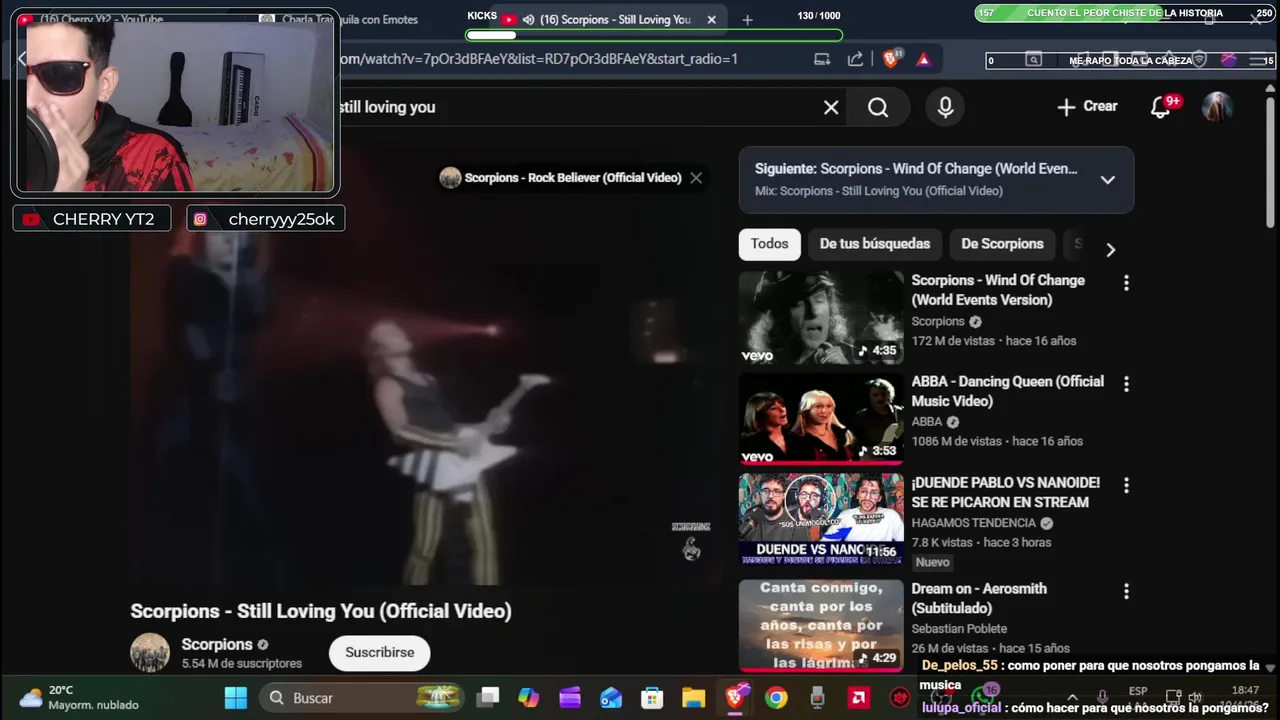Open ABBA Dancing Queen video title
The width and height of the screenshot is (1280, 720).
1008,391
